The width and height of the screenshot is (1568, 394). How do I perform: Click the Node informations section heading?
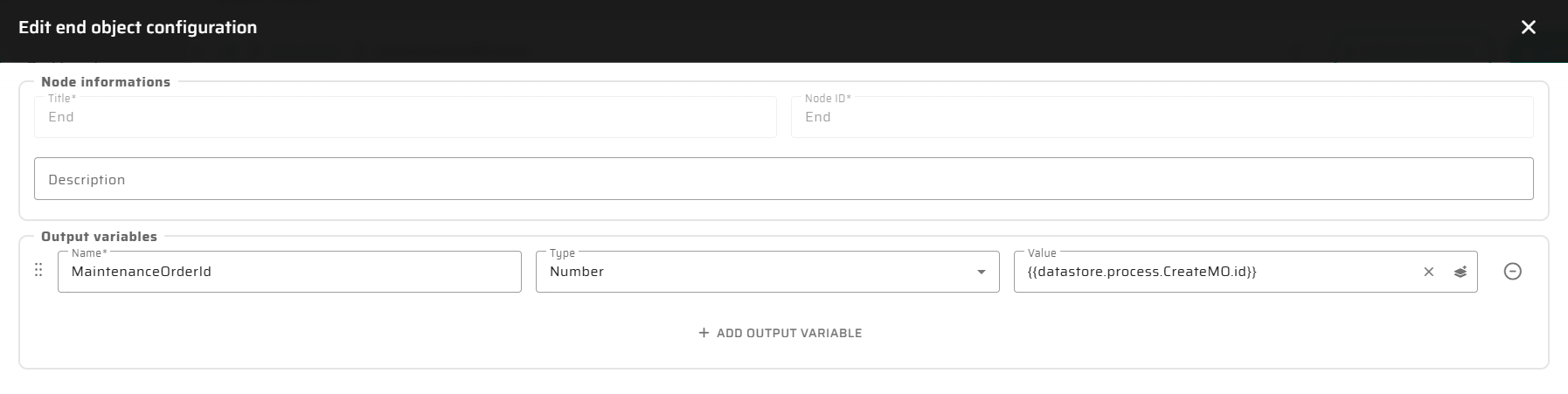106,82
